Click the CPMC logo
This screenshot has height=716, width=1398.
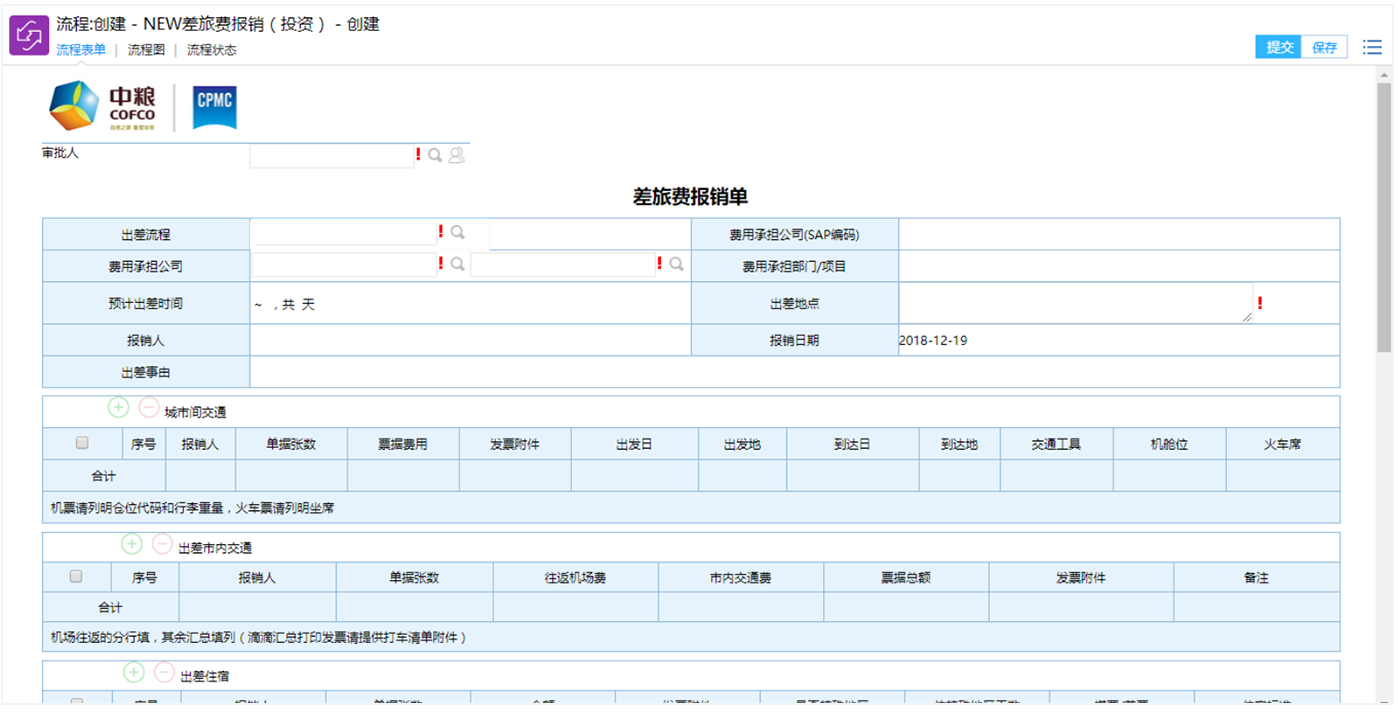pos(215,107)
